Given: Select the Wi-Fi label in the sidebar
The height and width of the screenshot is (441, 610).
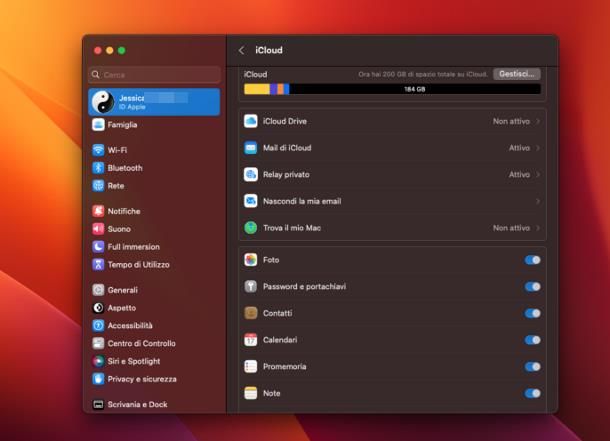Looking at the screenshot, I should tap(117, 150).
